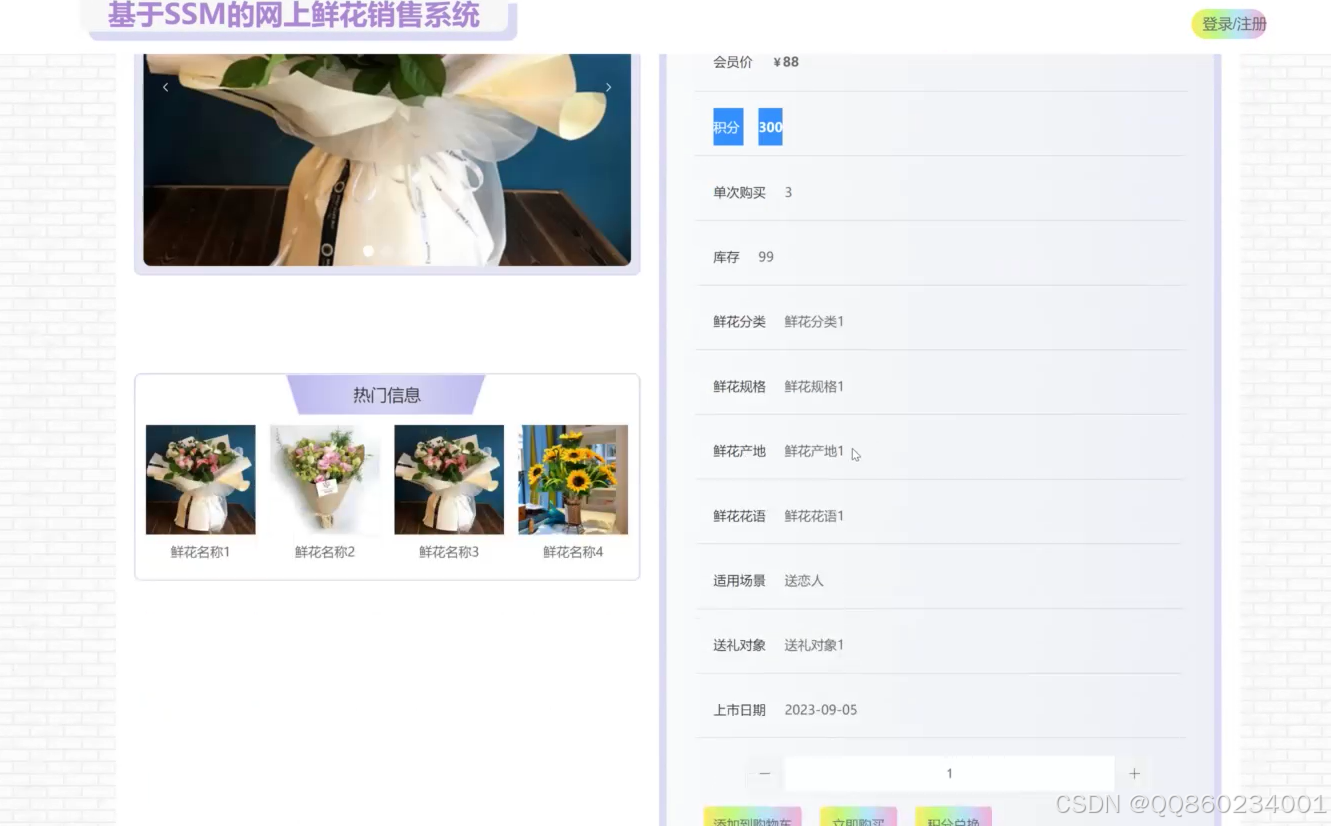Click the plus icon to increase quantity
The height and width of the screenshot is (826, 1331).
point(1134,773)
